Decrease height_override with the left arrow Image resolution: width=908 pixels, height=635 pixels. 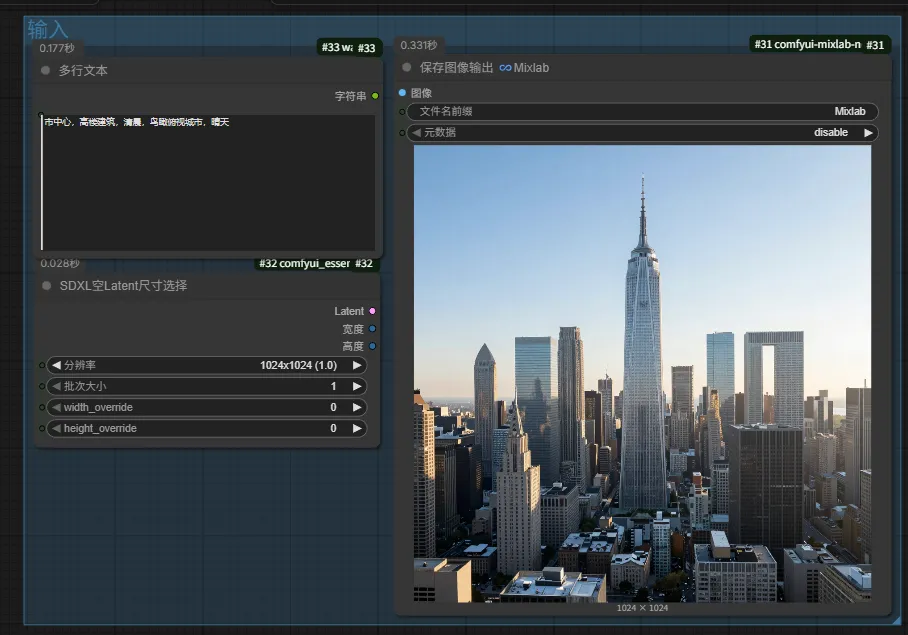56,428
